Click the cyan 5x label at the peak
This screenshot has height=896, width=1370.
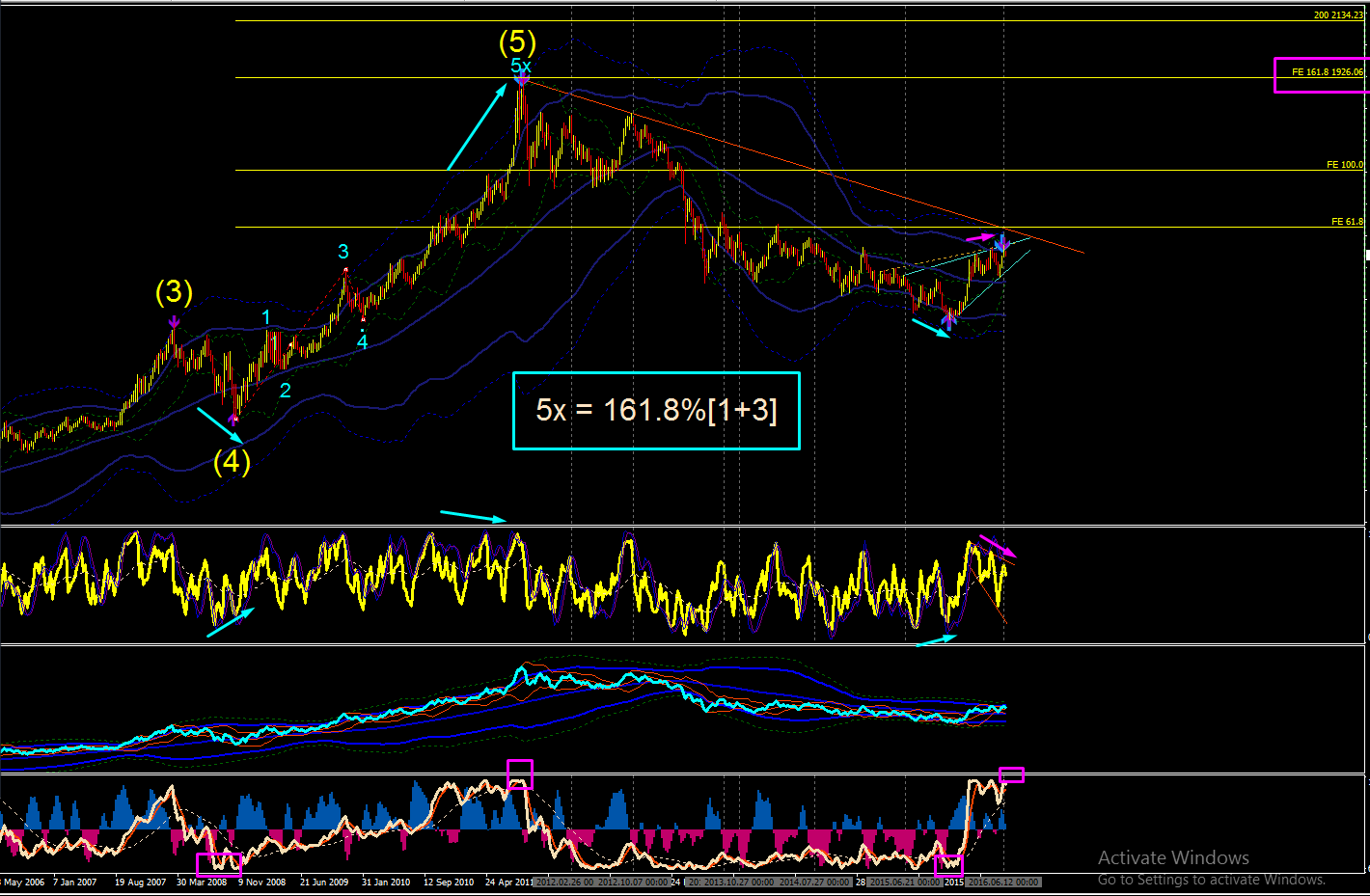(521, 66)
